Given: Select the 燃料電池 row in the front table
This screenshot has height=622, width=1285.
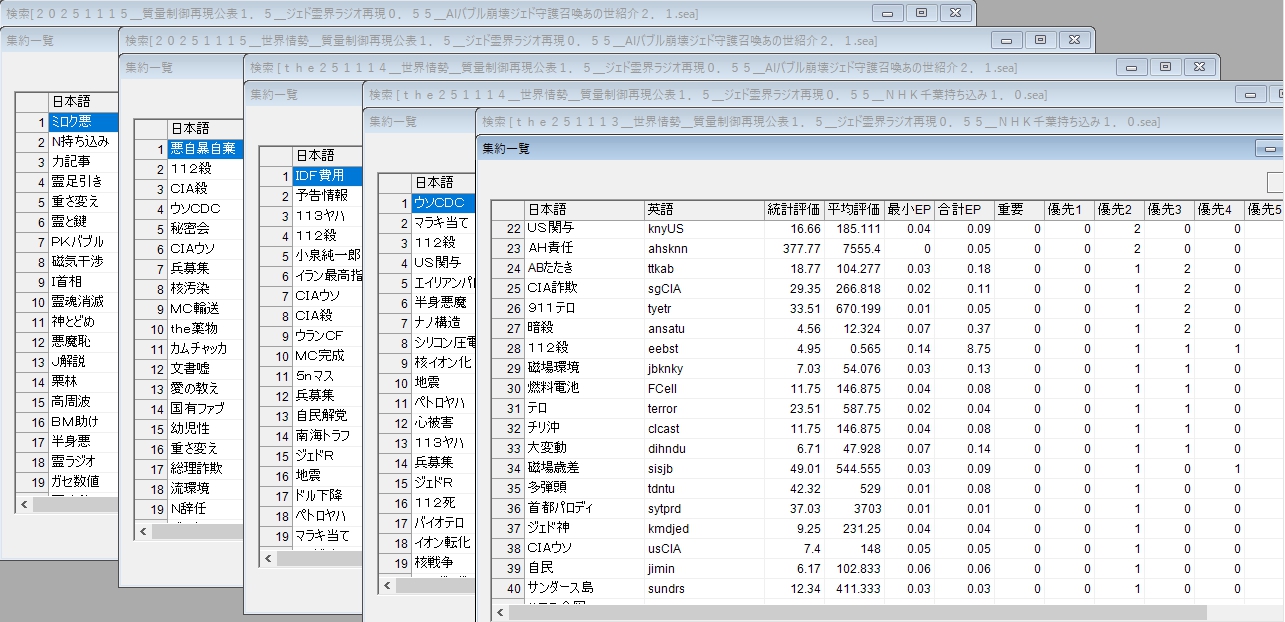Looking at the screenshot, I should pyautogui.click(x=584, y=388).
